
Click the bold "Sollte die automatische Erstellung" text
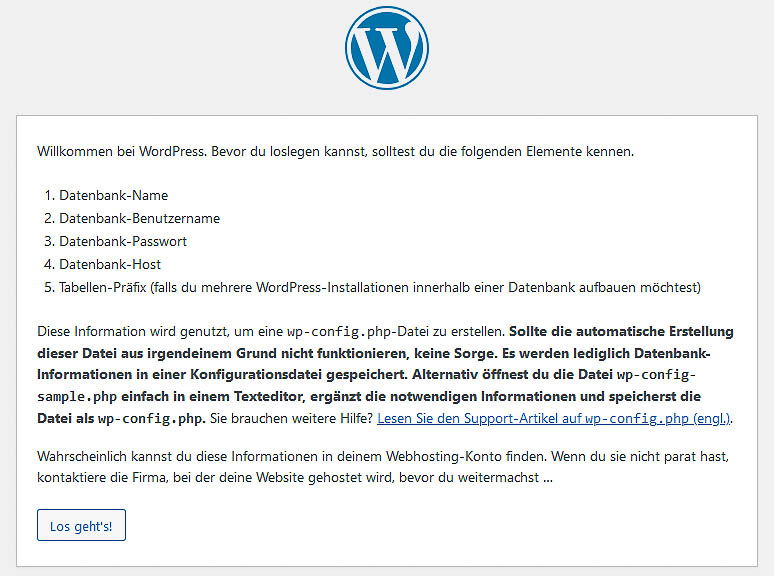coord(621,331)
